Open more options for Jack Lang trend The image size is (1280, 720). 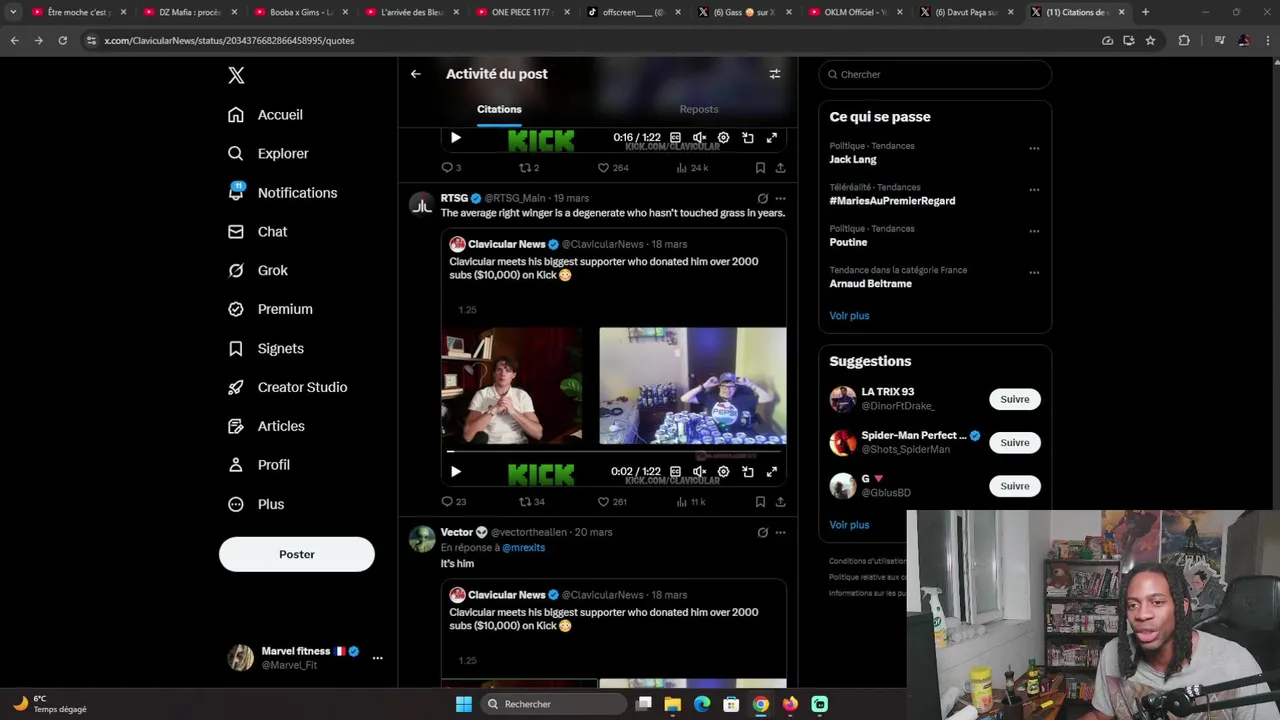(x=1034, y=149)
